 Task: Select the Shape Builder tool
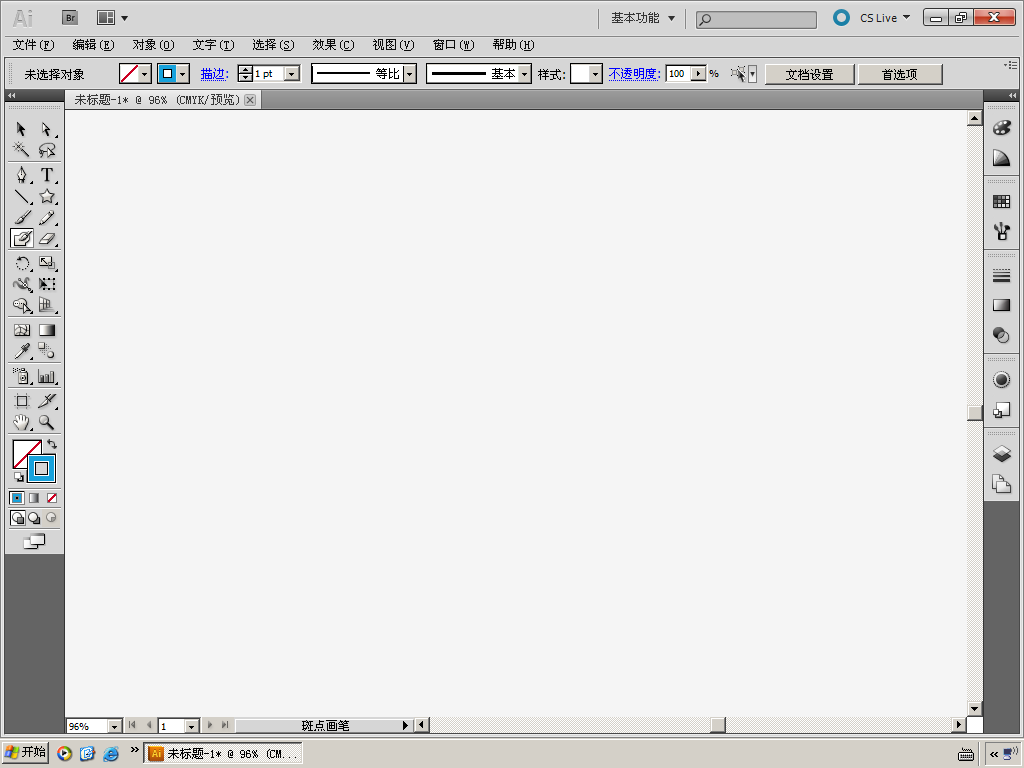[22, 305]
